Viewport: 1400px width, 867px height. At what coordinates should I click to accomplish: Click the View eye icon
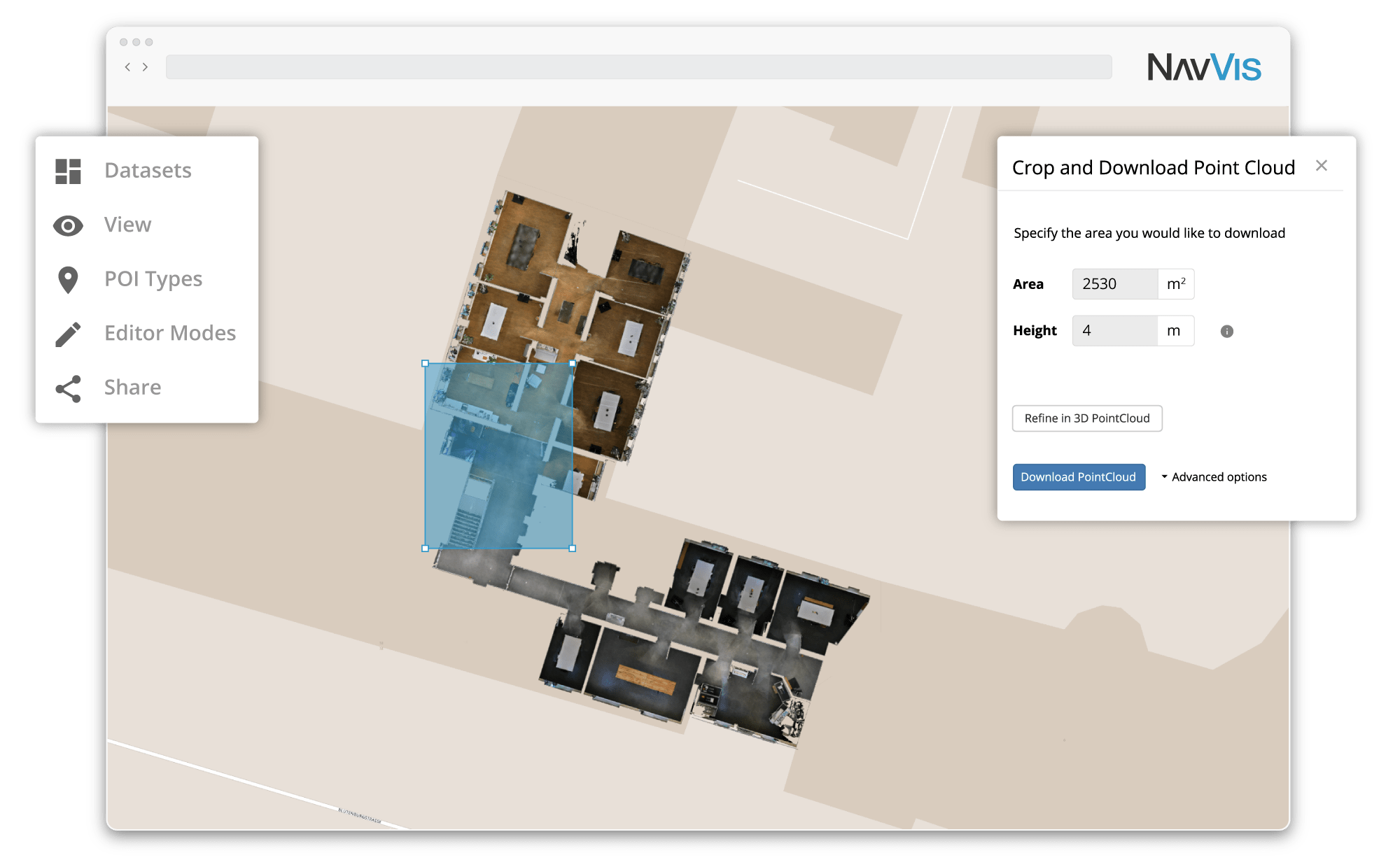(68, 225)
